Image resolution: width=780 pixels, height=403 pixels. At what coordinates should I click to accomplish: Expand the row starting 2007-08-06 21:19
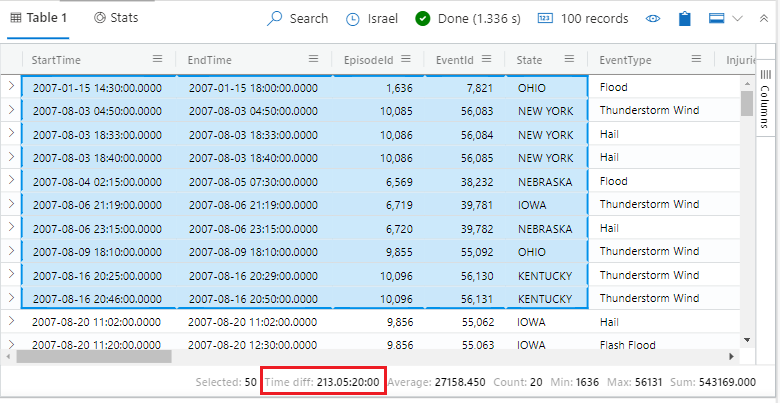(x=11, y=203)
